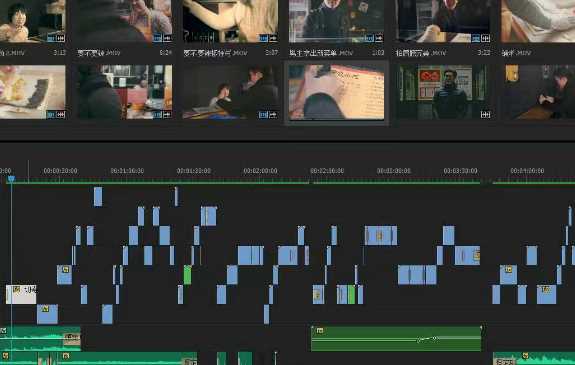575x365 pixels.
Task: Select topmost-track blue clip before 00:01:00:00
Action: 98,197
